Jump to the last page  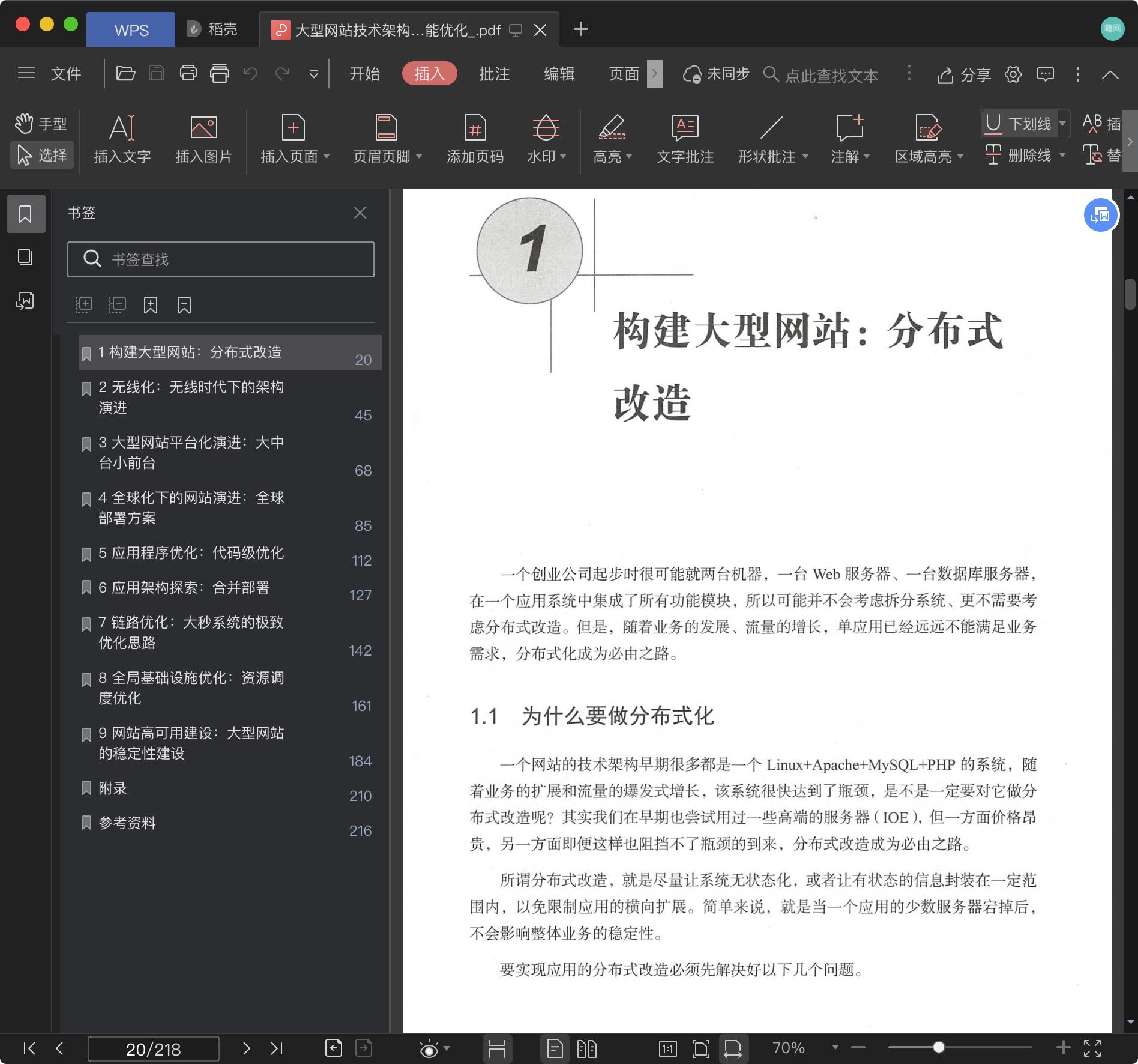[x=277, y=1048]
